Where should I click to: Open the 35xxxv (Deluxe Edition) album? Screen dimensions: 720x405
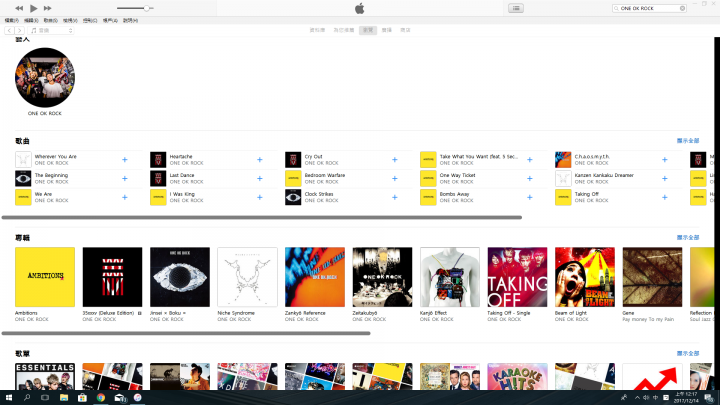112,277
